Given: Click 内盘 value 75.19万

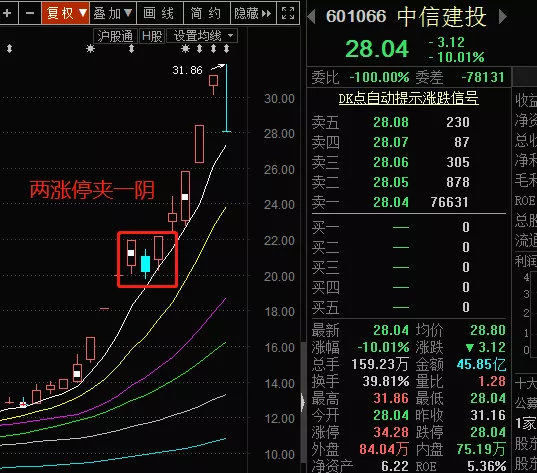Looking at the screenshot, I should (x=481, y=449).
